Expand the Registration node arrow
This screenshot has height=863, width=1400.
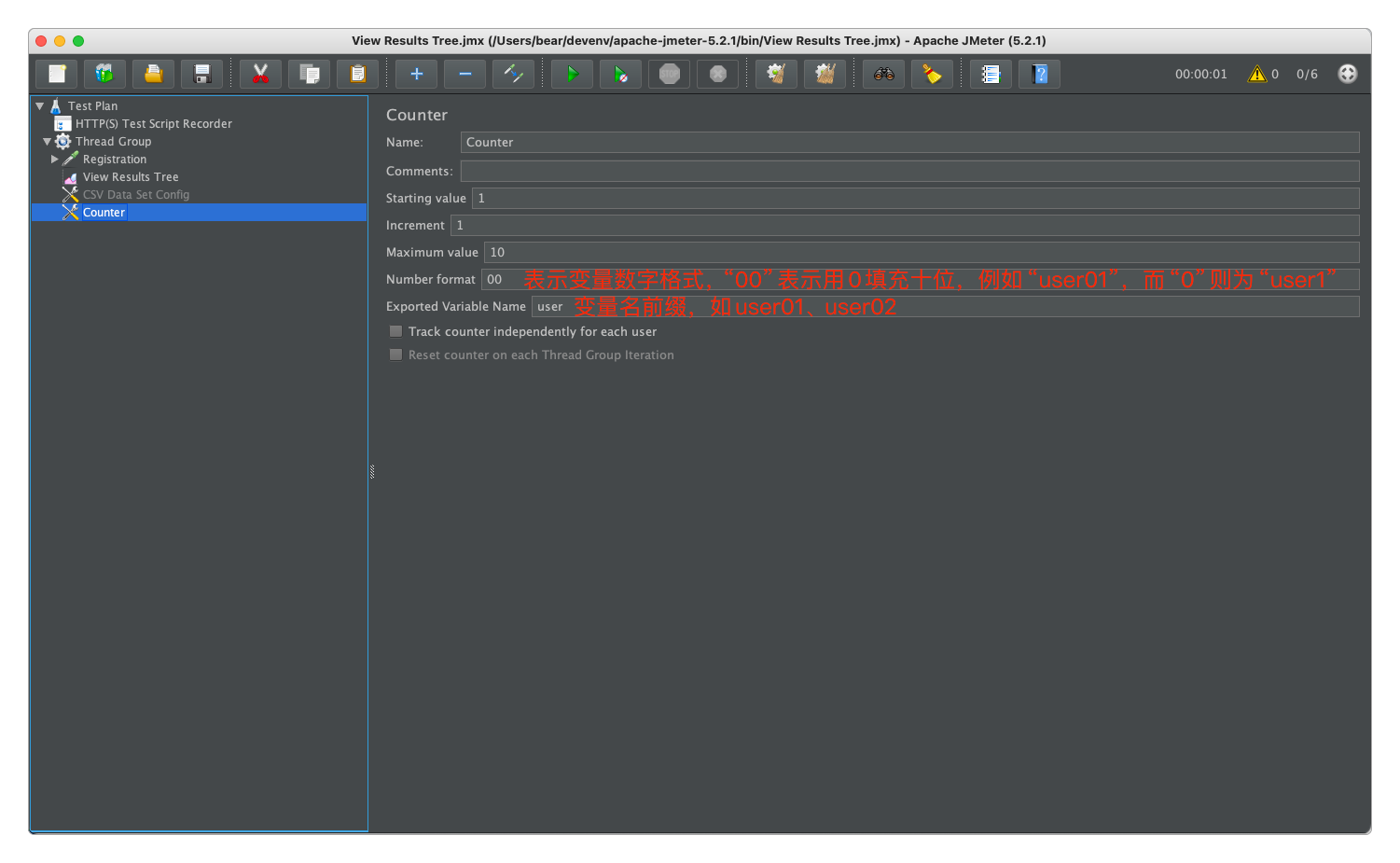pyautogui.click(x=55, y=160)
